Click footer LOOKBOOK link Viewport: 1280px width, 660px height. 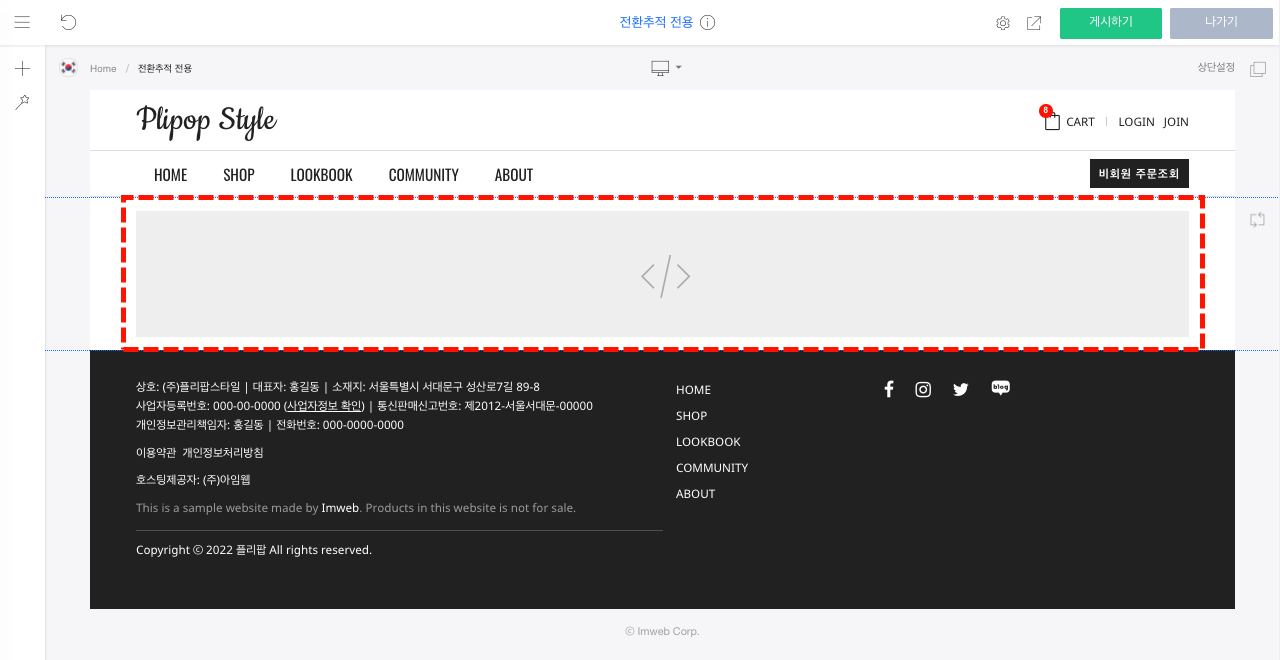(708, 442)
